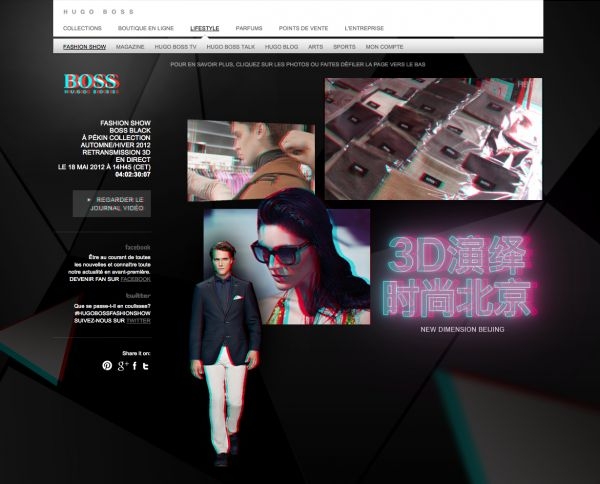Image resolution: width=600 pixels, height=484 pixels.
Task: Click the Pinterest share icon
Action: [x=107, y=366]
